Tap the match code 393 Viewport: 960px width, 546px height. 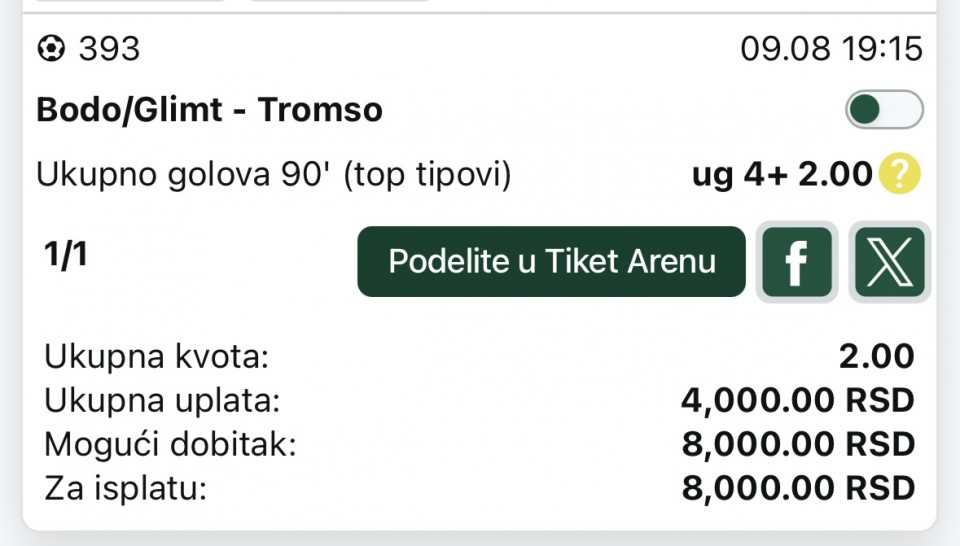click(110, 49)
